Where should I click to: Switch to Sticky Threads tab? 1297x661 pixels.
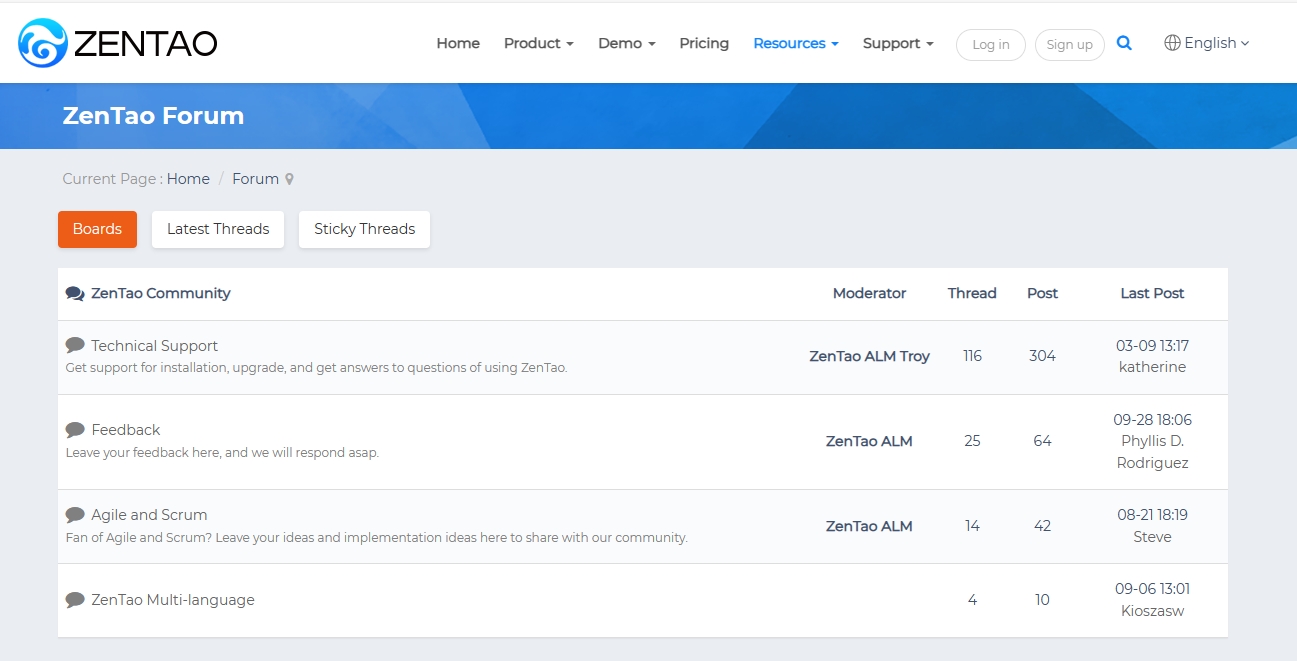(x=364, y=229)
